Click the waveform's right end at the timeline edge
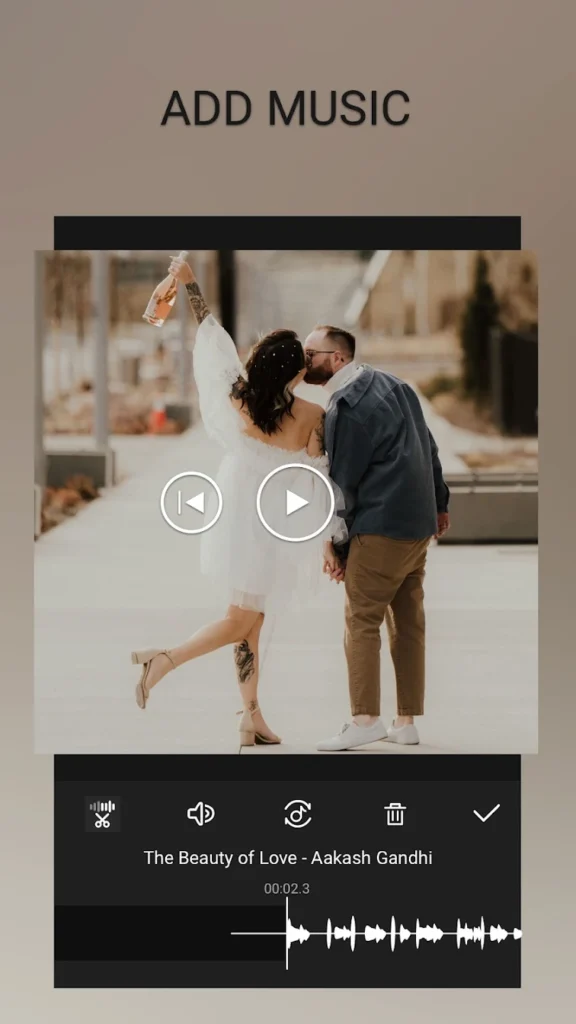This screenshot has height=1024, width=576. click(x=517, y=934)
